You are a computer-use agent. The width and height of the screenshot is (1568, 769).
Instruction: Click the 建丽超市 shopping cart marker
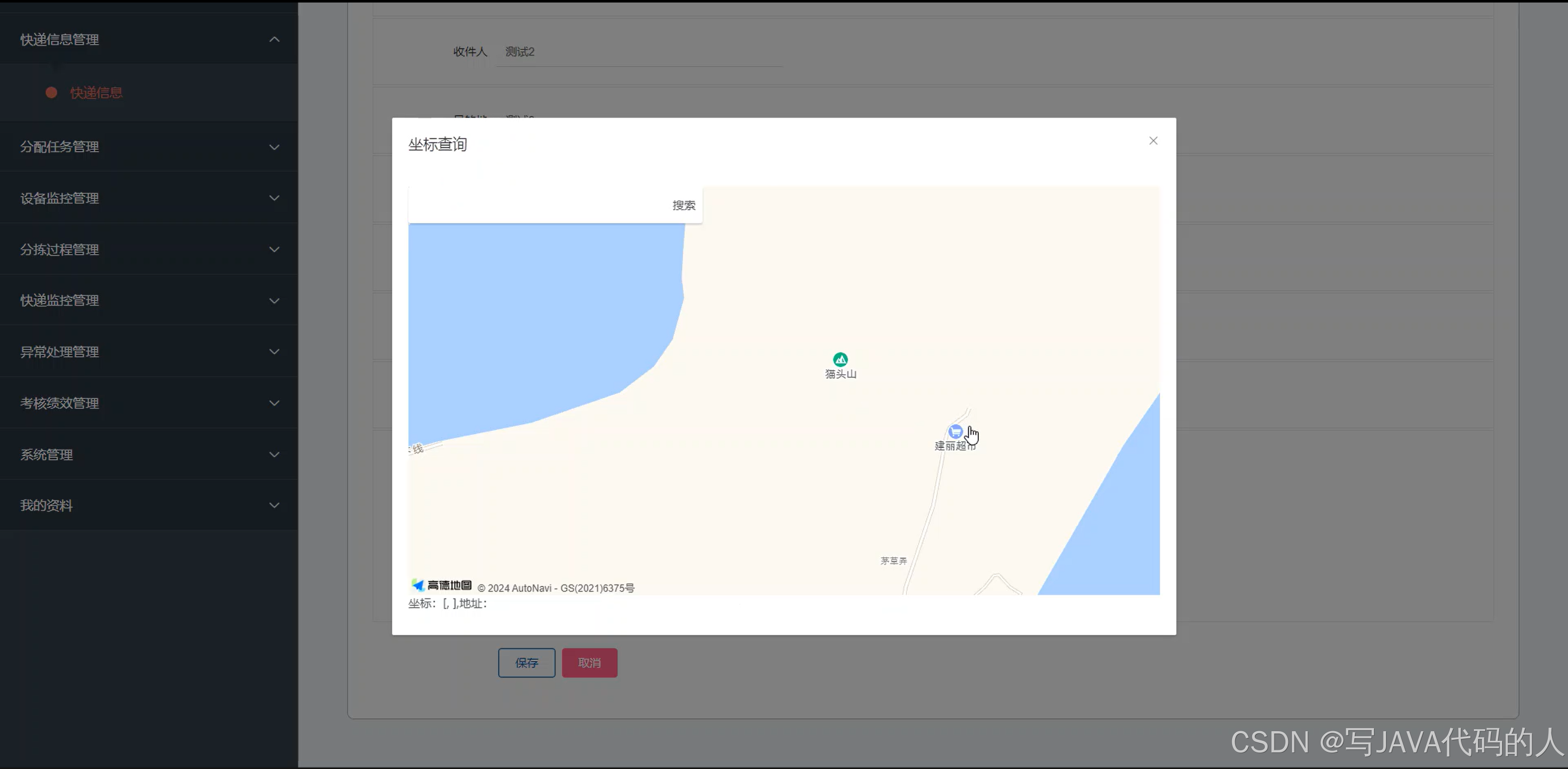pos(955,432)
